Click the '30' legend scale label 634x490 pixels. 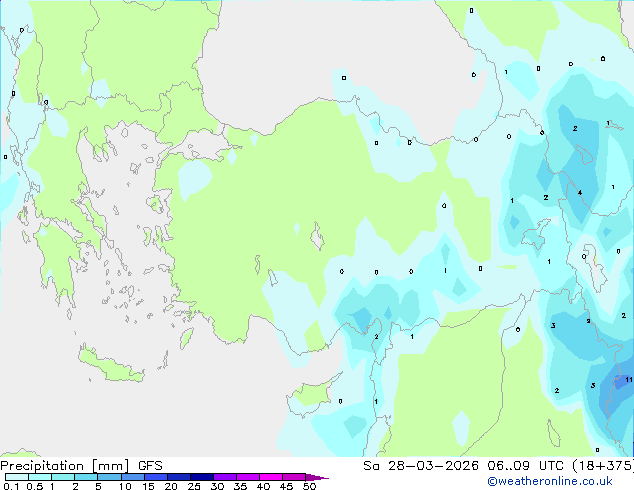tap(217, 486)
